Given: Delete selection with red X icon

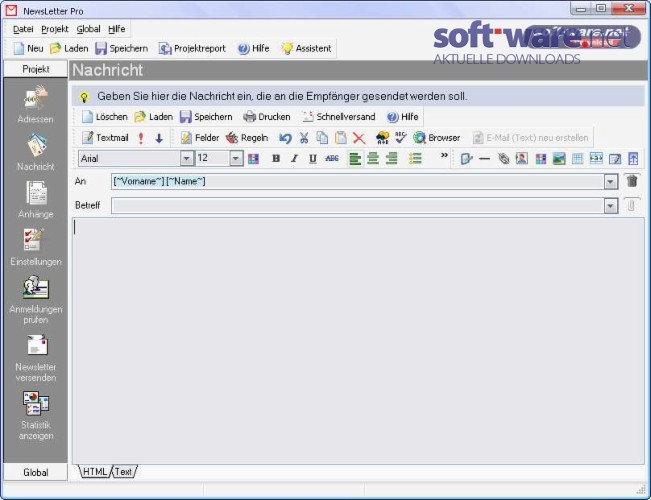Looking at the screenshot, I should pyautogui.click(x=359, y=138).
